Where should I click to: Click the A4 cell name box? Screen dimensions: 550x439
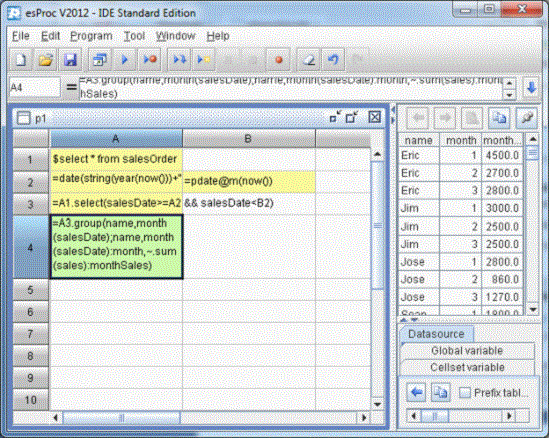point(34,87)
